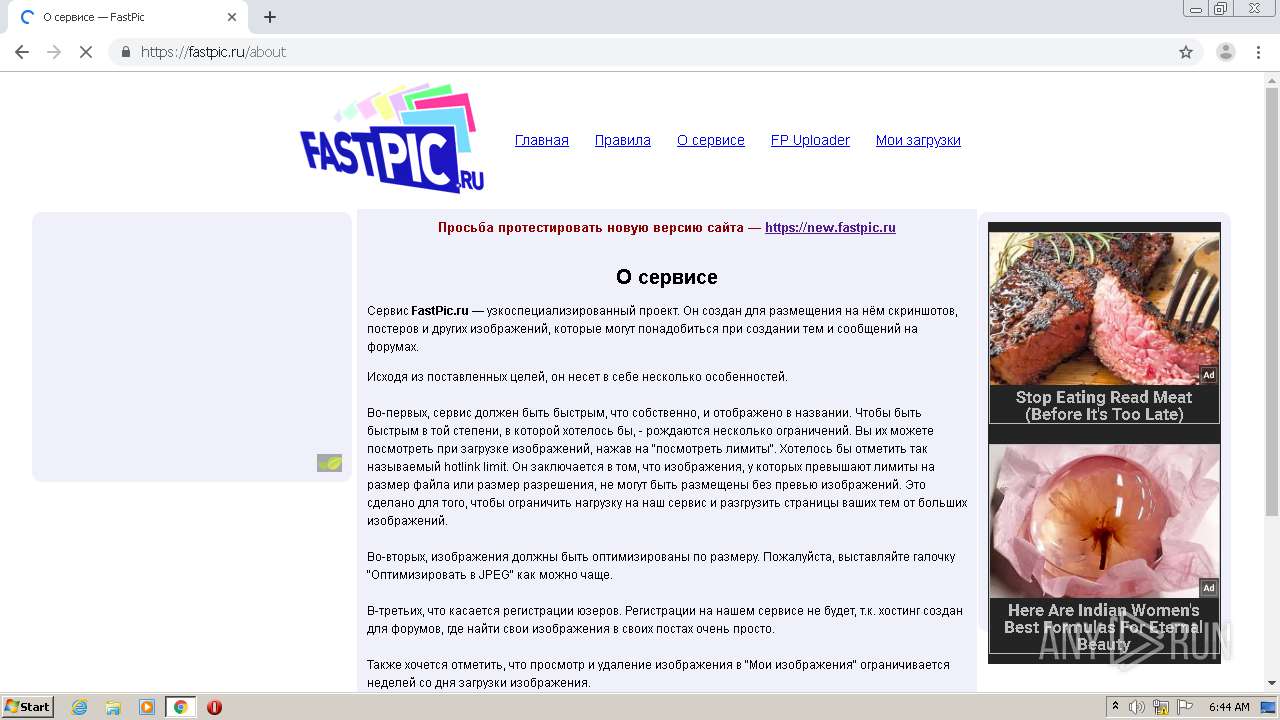The width and height of the screenshot is (1280, 720).
Task: Show hidden tray icons arrow
Action: pyautogui.click(x=1116, y=707)
